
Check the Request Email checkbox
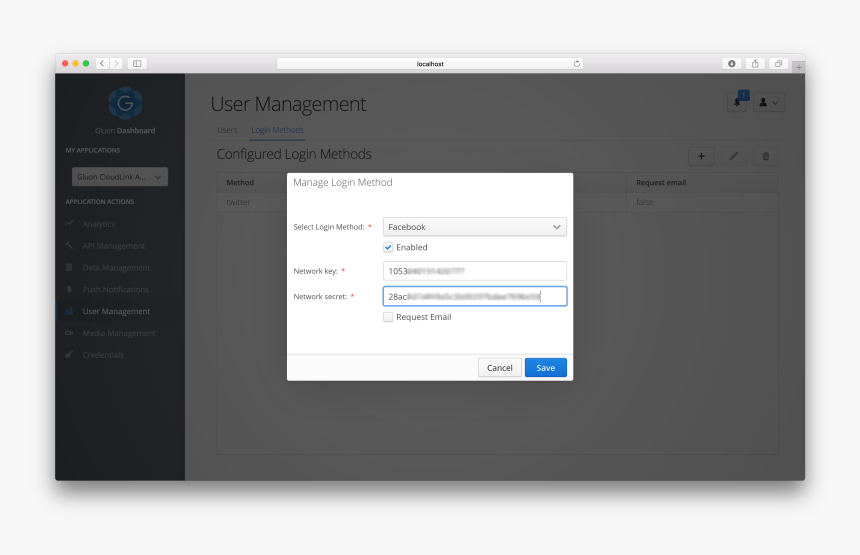(388, 317)
